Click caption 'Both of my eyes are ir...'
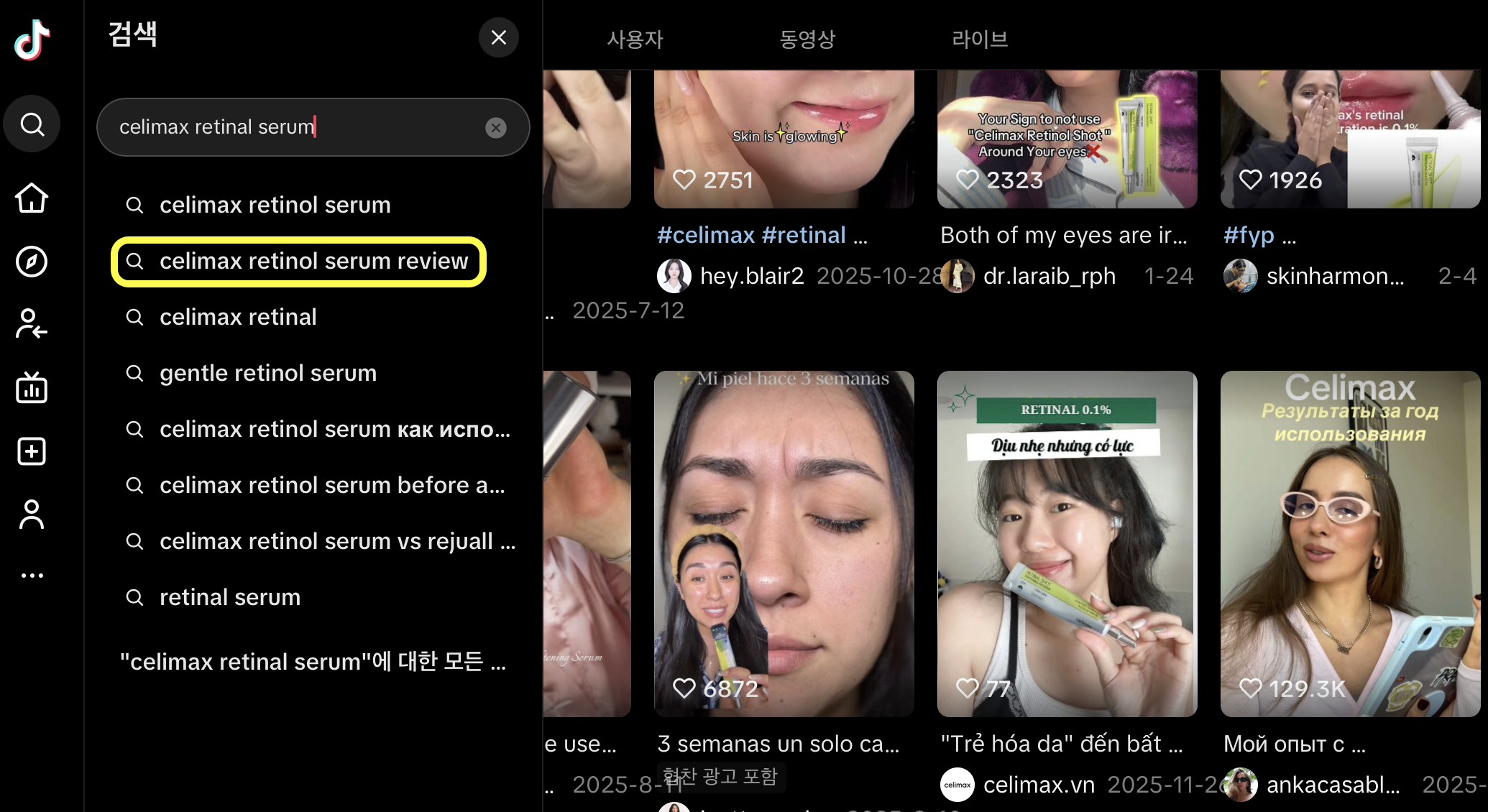Image resolution: width=1488 pixels, height=812 pixels. coord(1064,235)
